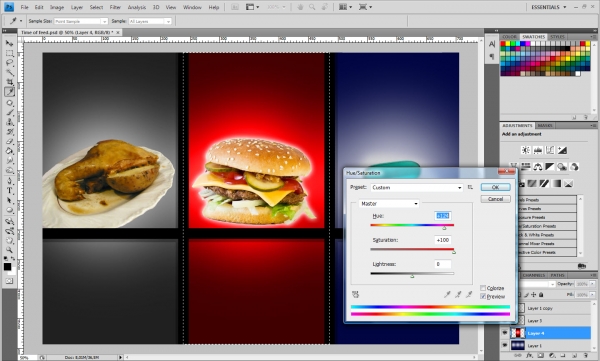Select the Move tool
600x361 pixels.
pos(9,44)
